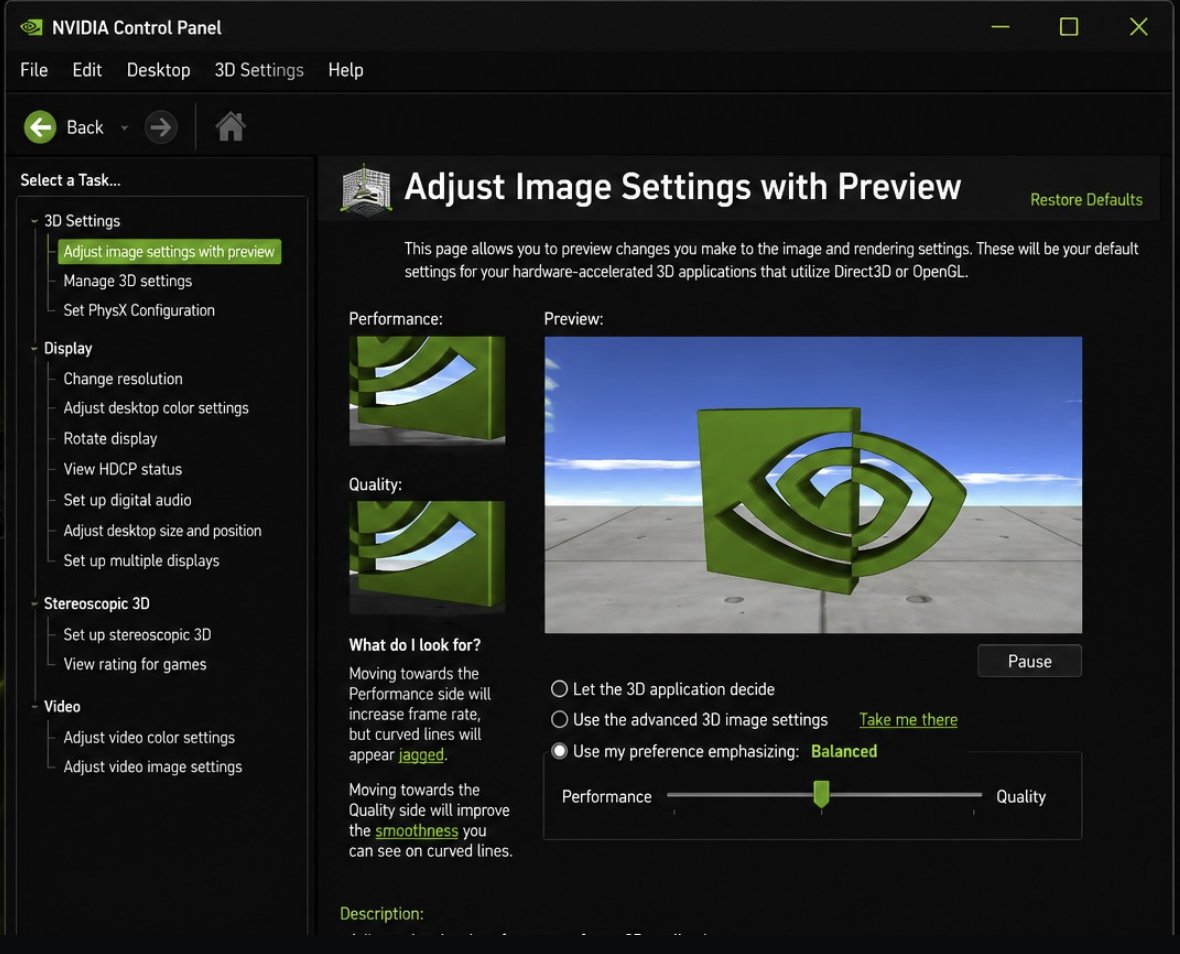
Task: Collapse the Video tree group
Action: pos(34,706)
